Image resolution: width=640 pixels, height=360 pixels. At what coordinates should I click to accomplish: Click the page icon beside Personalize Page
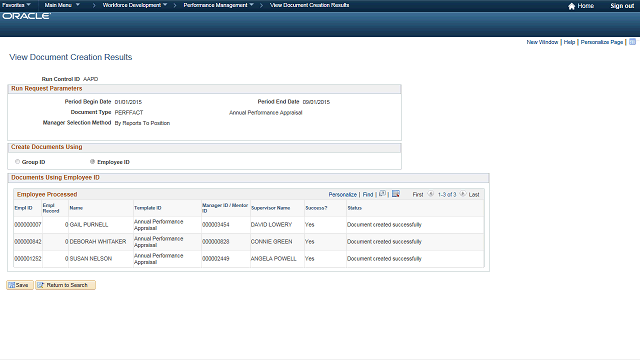point(632,42)
